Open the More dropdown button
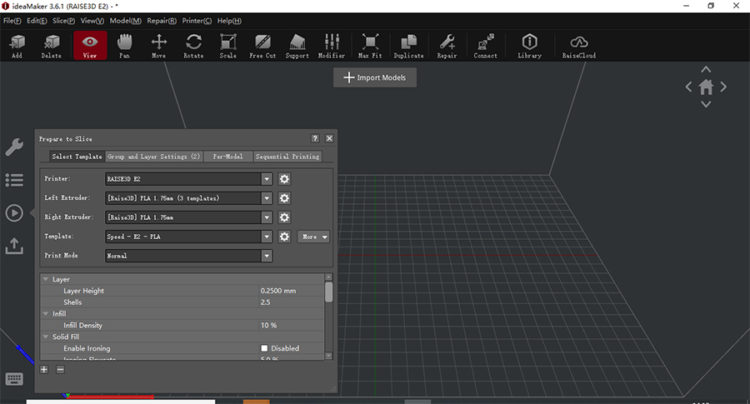This screenshot has width=750, height=404. pos(313,237)
